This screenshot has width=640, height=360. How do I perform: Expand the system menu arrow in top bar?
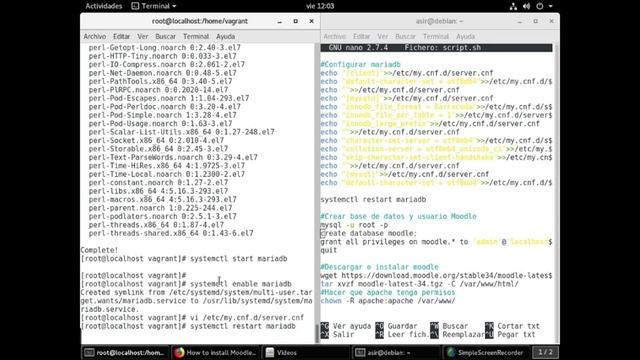tap(550, 6)
